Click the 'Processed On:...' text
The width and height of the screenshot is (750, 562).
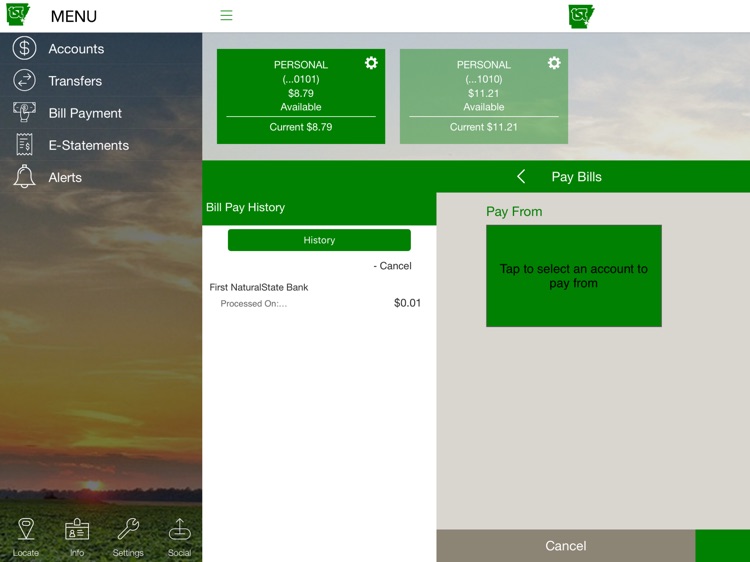254,304
